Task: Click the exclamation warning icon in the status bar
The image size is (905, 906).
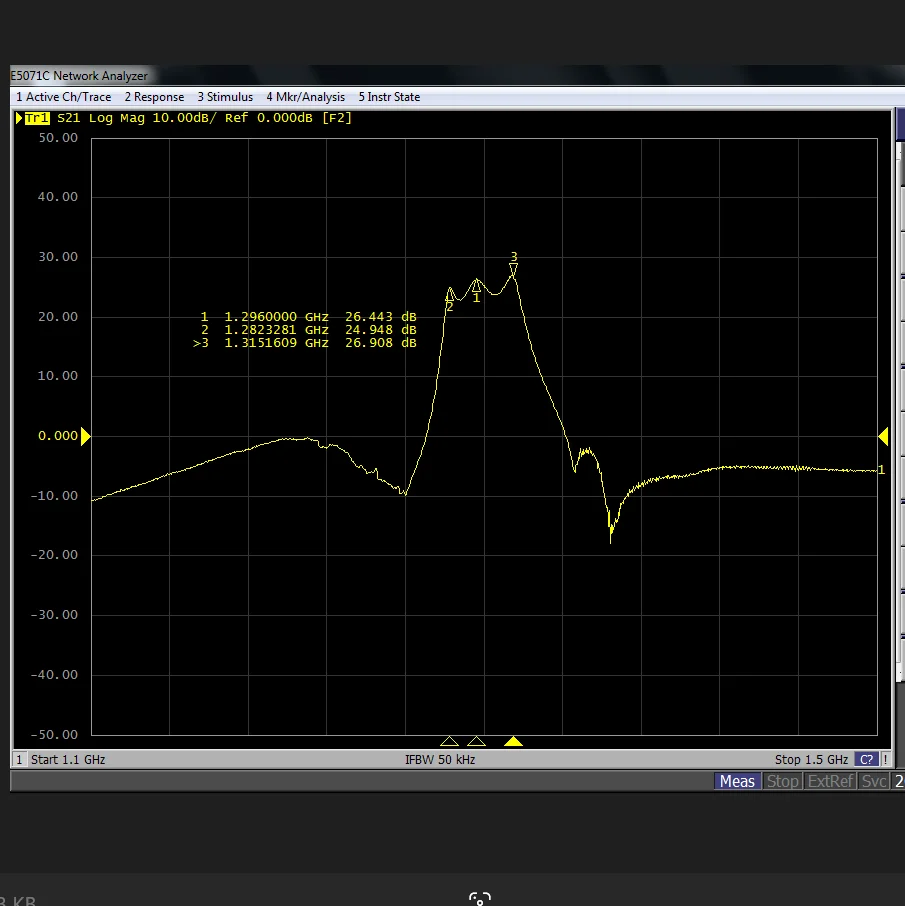Action: pos(885,759)
